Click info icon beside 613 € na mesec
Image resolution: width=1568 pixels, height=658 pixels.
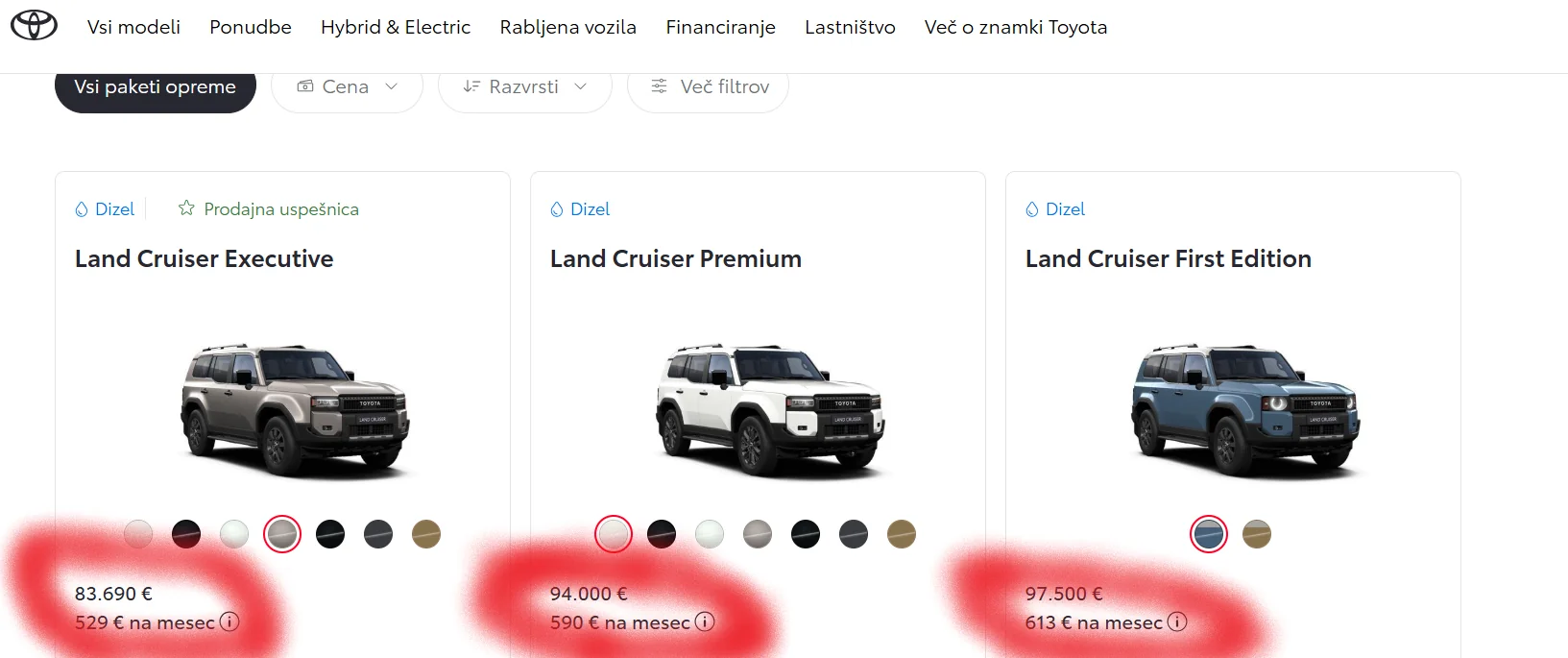click(x=1177, y=621)
